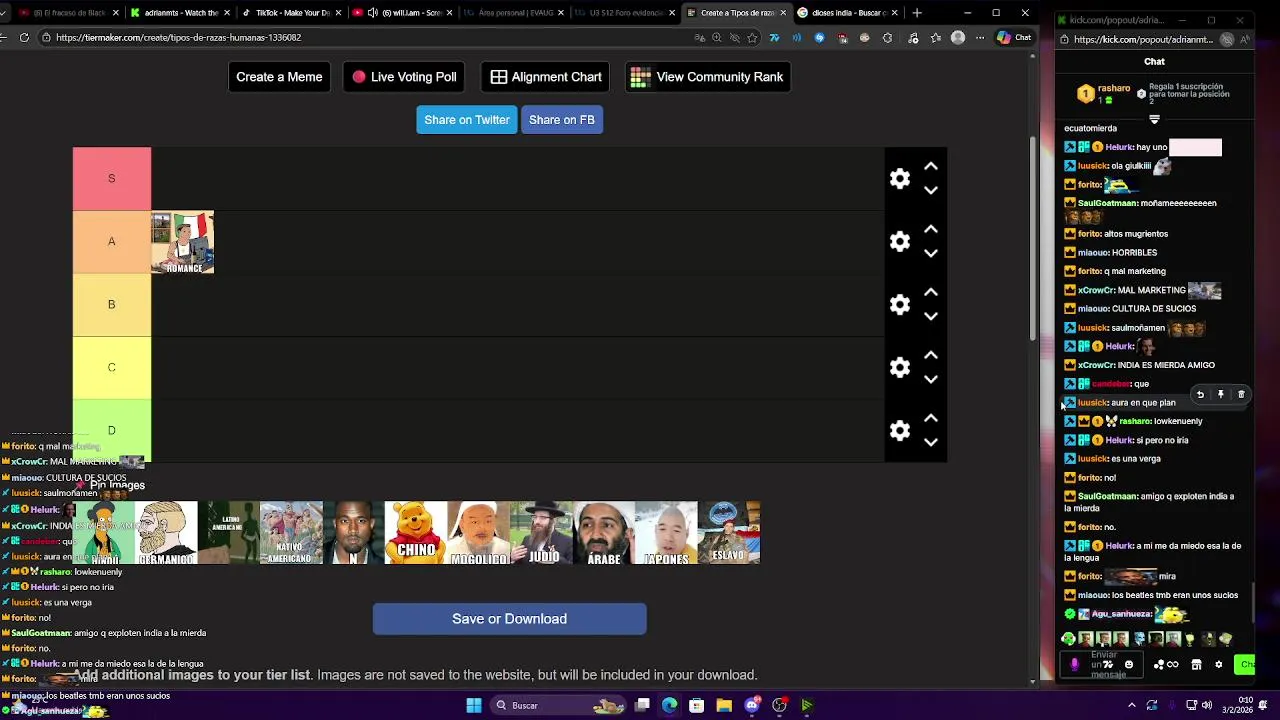This screenshot has height=720, width=1280.
Task: Move tier S row up with arrow
Action: tap(931, 166)
